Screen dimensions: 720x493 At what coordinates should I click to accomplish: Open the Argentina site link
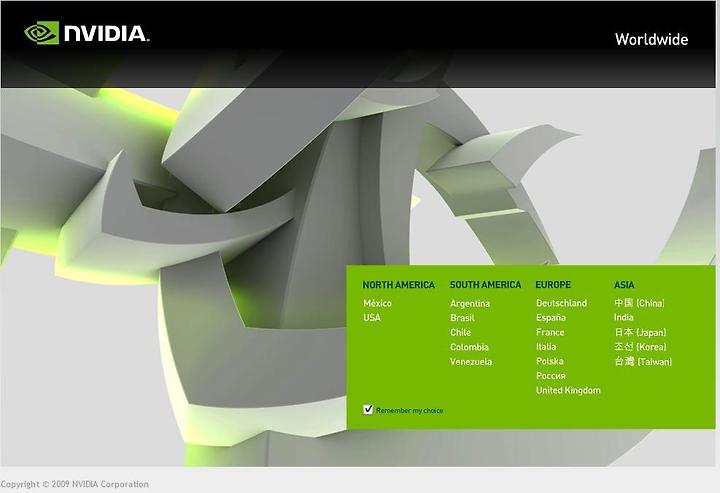pyautogui.click(x=470, y=303)
